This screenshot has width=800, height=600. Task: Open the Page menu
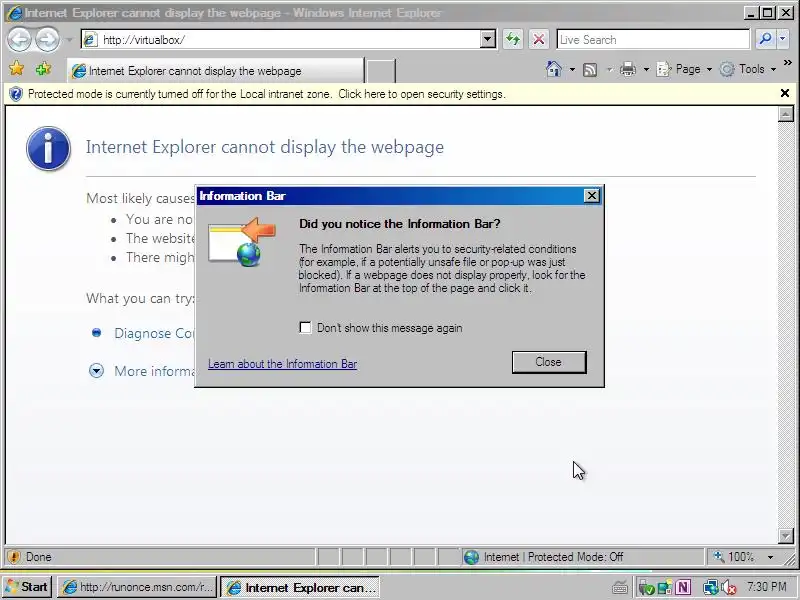click(x=684, y=69)
